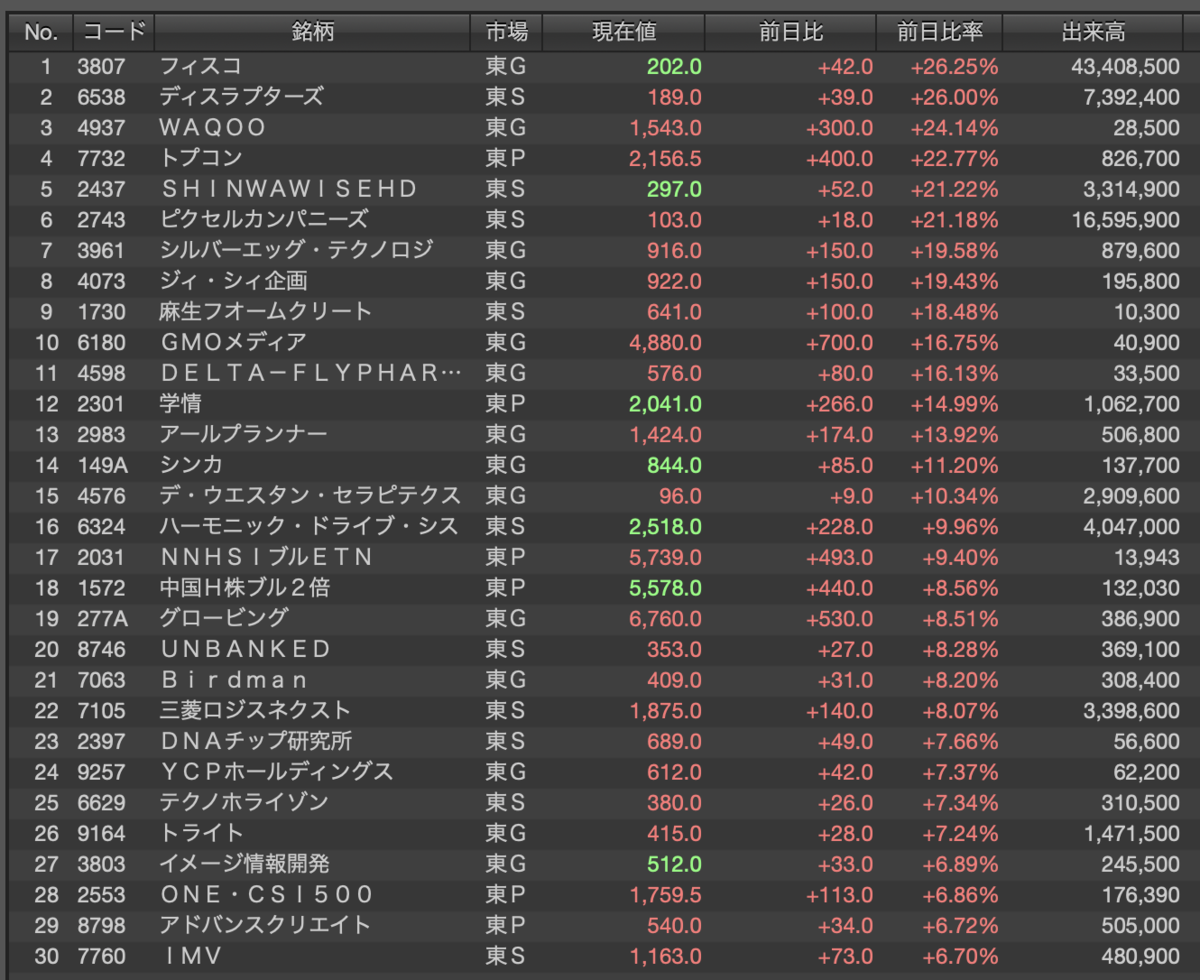Click the グロービング stock name
1200x980 pixels.
pos(224,618)
